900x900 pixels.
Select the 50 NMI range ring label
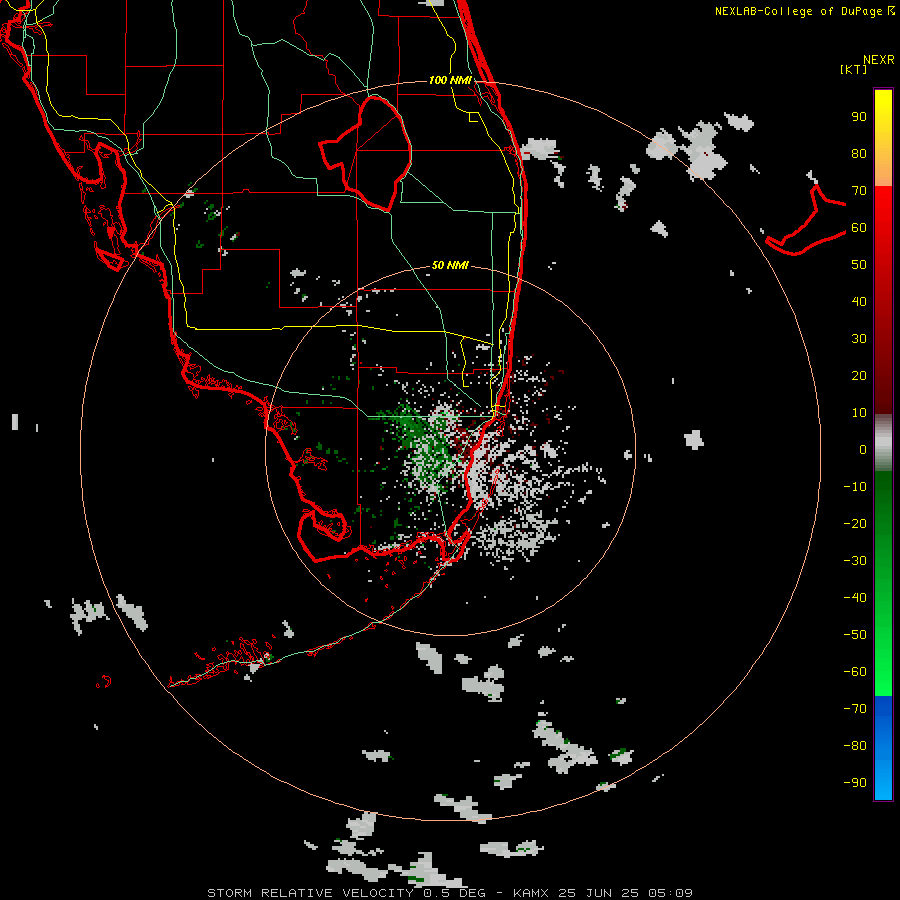coord(450,265)
